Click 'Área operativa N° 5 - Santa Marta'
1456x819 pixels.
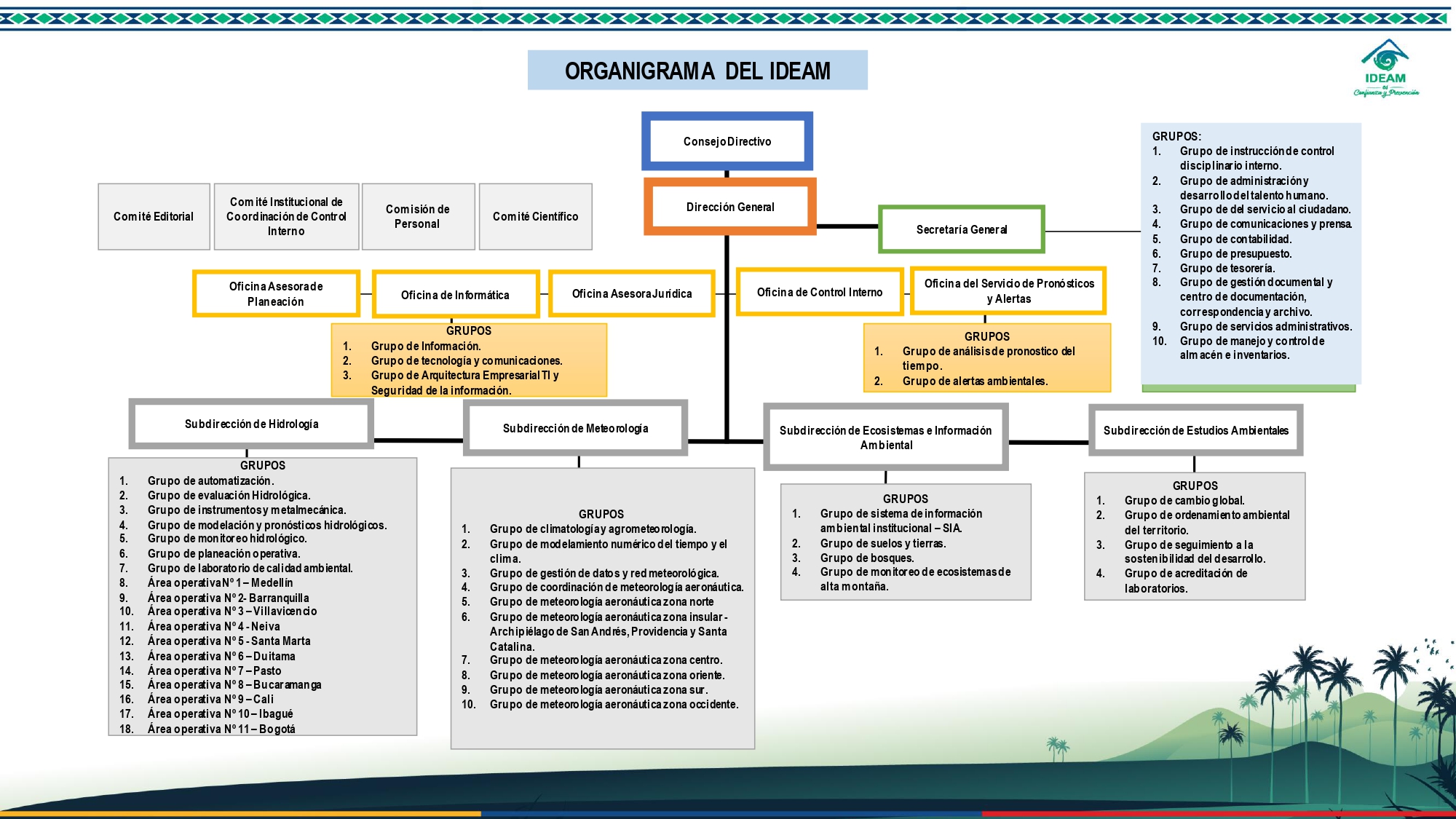(229, 641)
